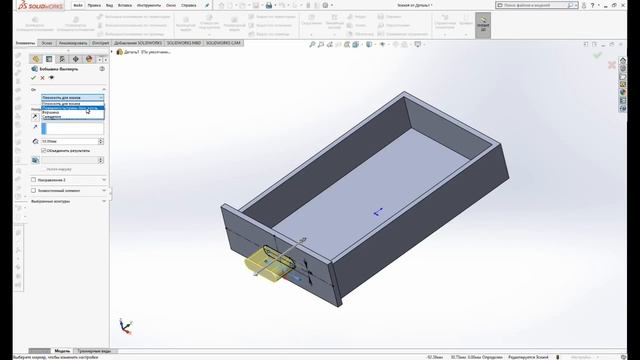Enable the Направление 2 checkbox
Screen dimensions: 640x360
pyautogui.click(x=33, y=180)
